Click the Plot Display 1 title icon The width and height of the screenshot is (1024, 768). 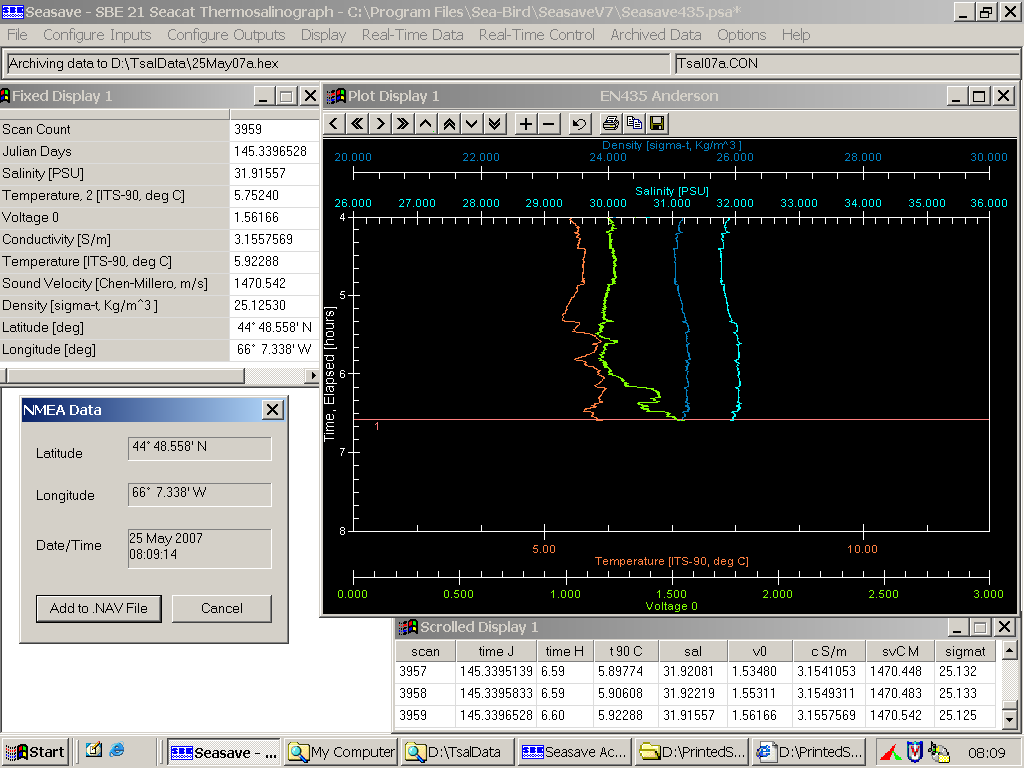point(336,96)
